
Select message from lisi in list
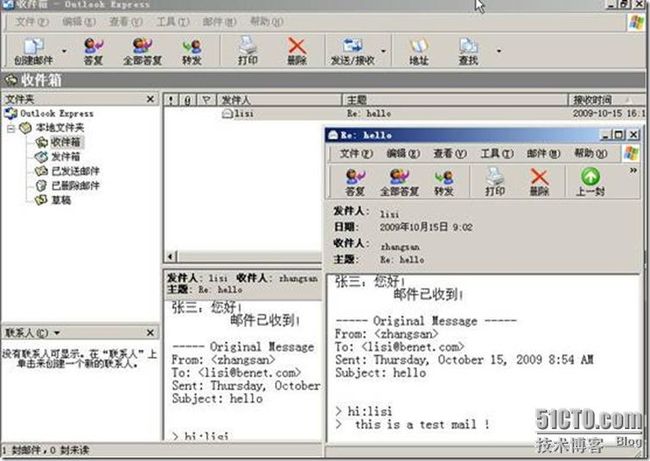(238, 113)
